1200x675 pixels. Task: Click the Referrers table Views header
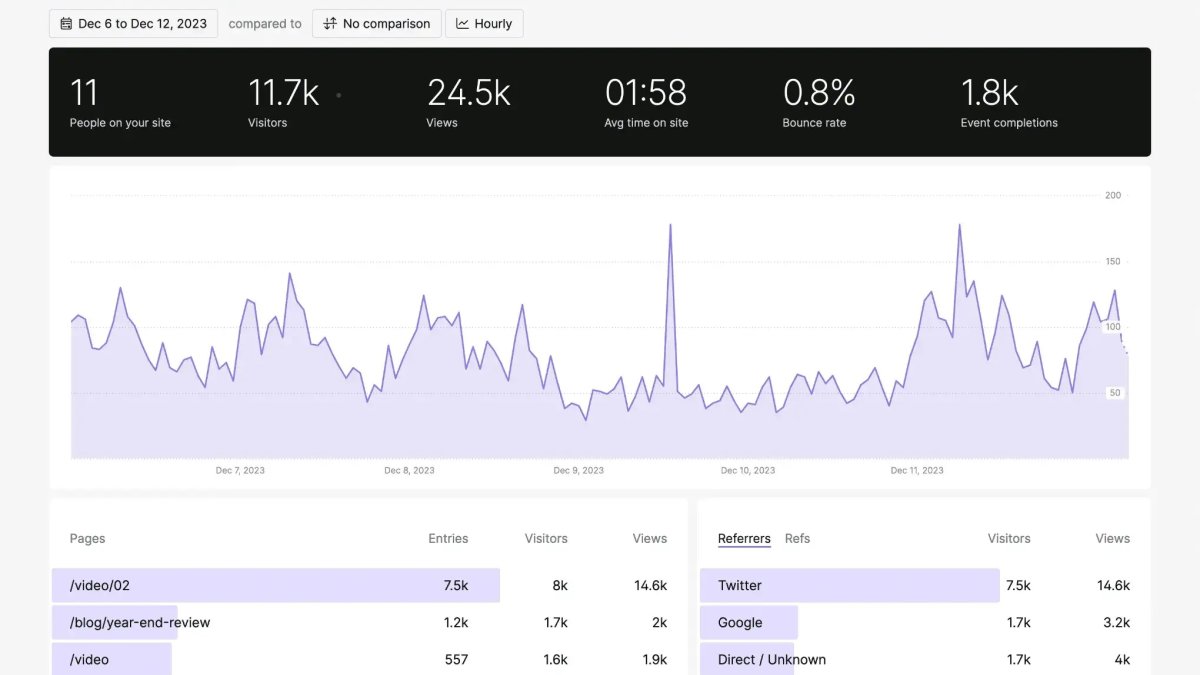pyautogui.click(x=1112, y=538)
